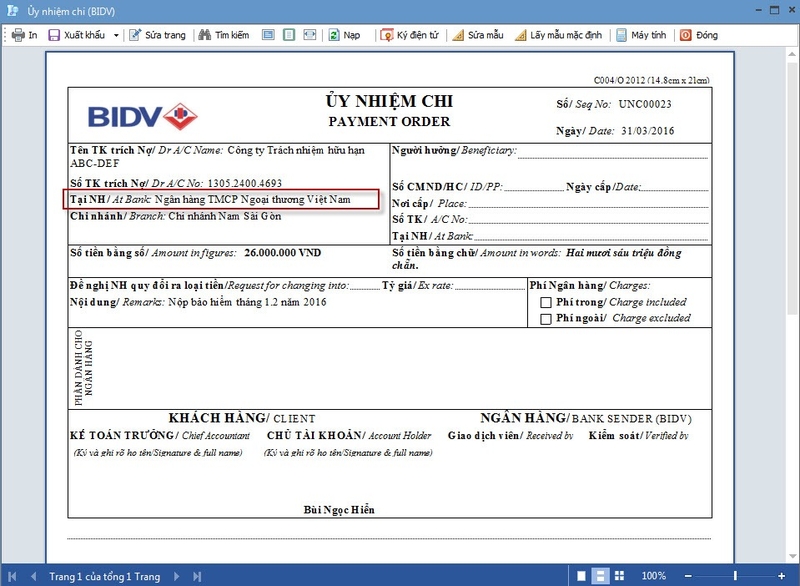Switch to single page layout icon
800x586 pixels.
point(581,576)
